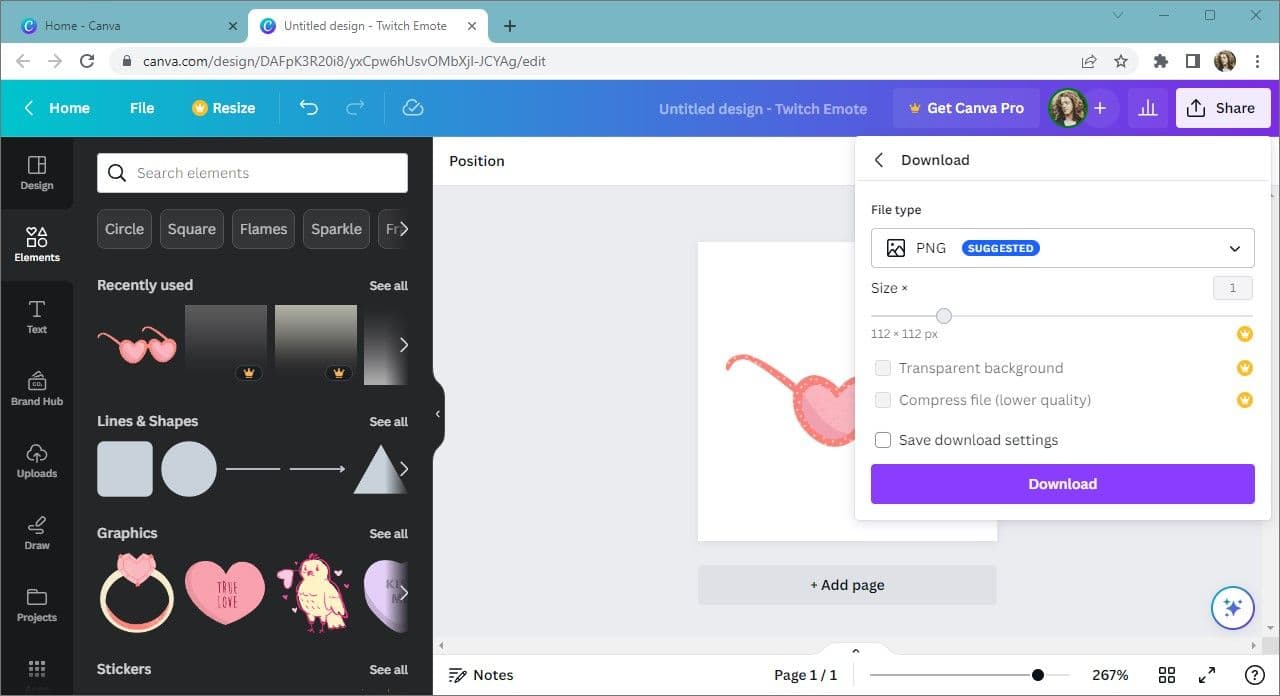
Task: Toggle Compress file (lower quality) checkbox
Action: point(883,400)
